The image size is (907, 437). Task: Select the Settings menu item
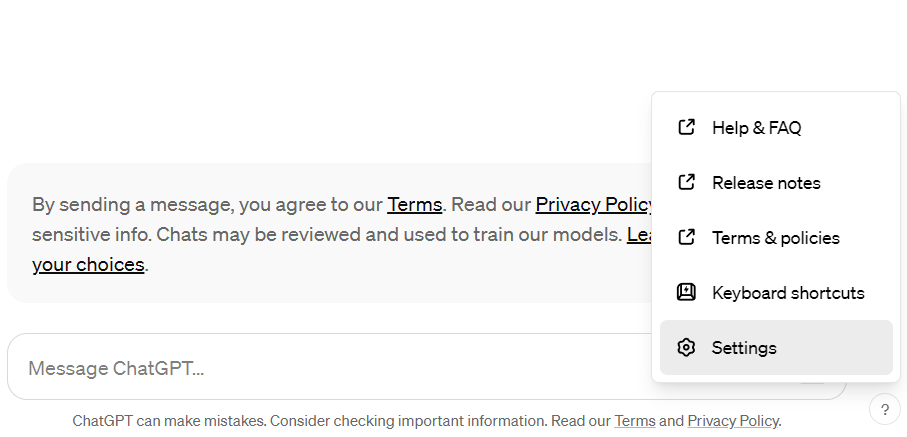point(744,348)
